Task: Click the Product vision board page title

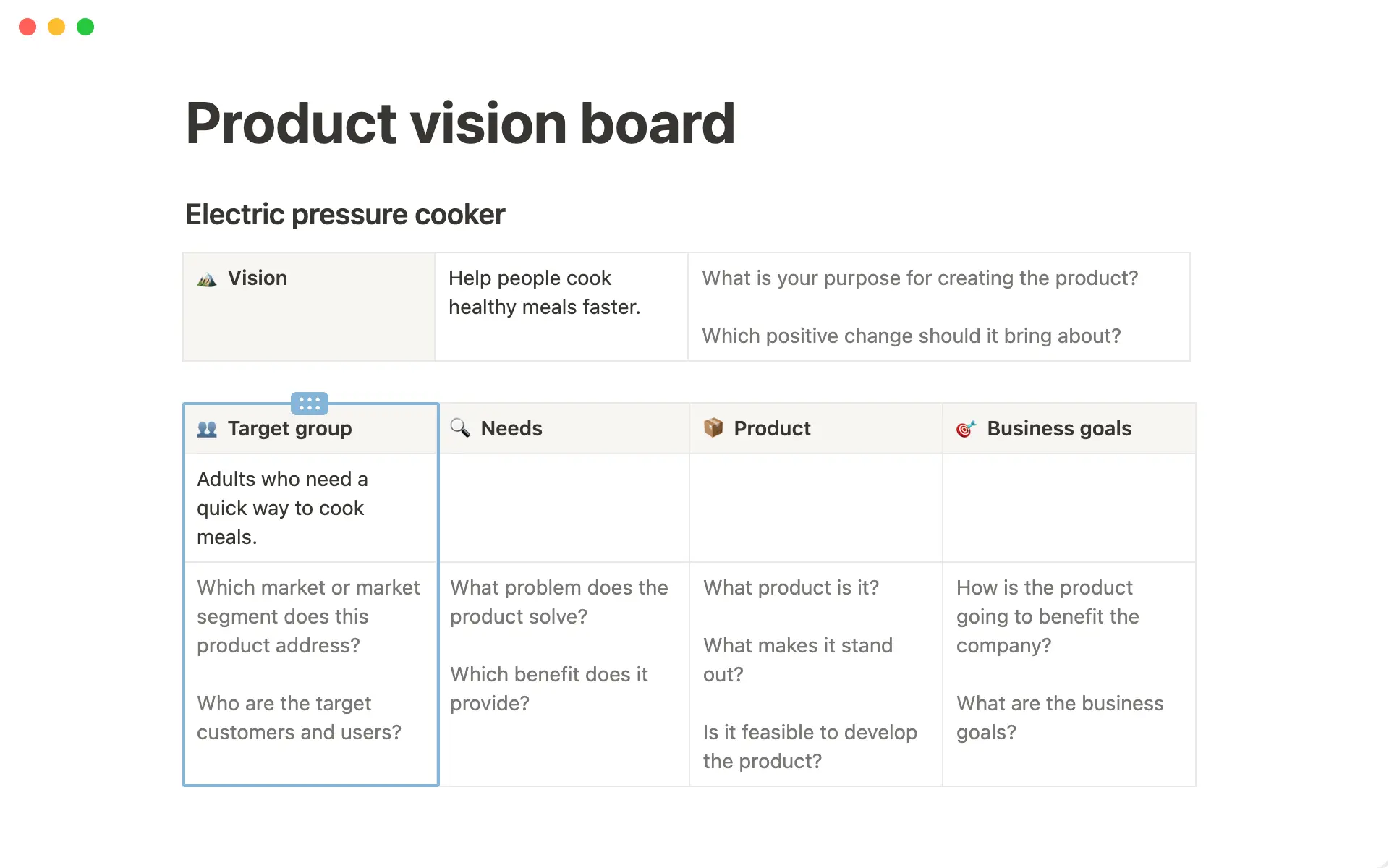Action: coord(460,123)
